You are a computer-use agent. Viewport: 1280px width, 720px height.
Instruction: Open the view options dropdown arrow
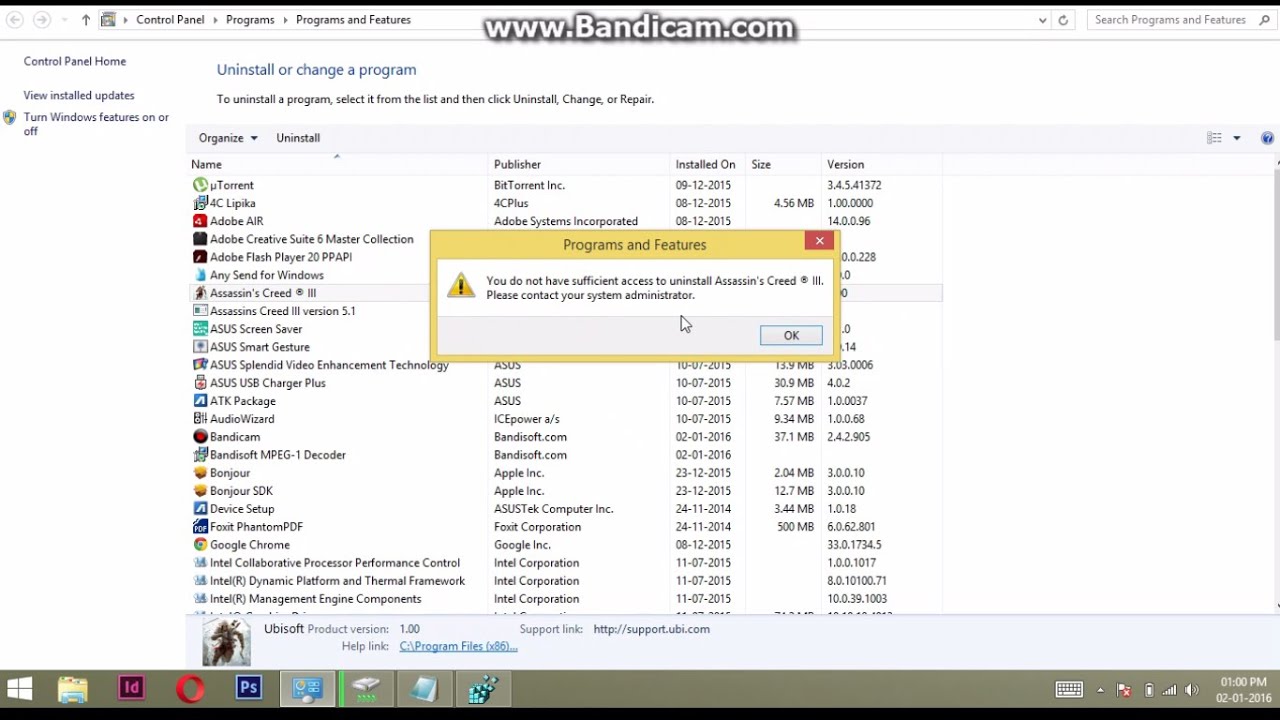(1237, 138)
